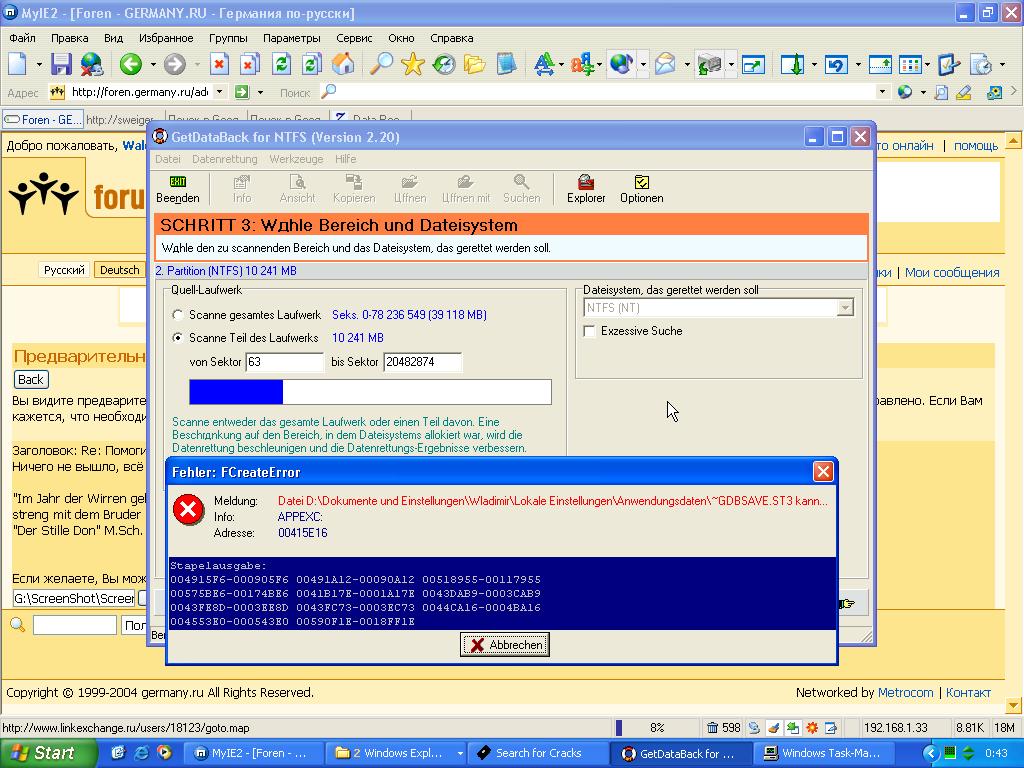Open the помощь link
This screenshot has height=768, width=1024.
[x=976, y=146]
